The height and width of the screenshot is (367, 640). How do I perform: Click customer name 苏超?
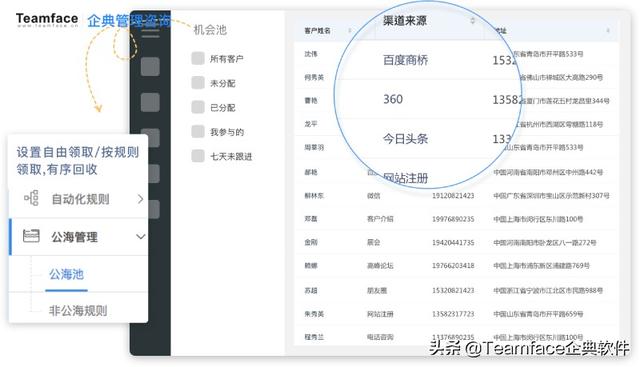pyautogui.click(x=311, y=290)
